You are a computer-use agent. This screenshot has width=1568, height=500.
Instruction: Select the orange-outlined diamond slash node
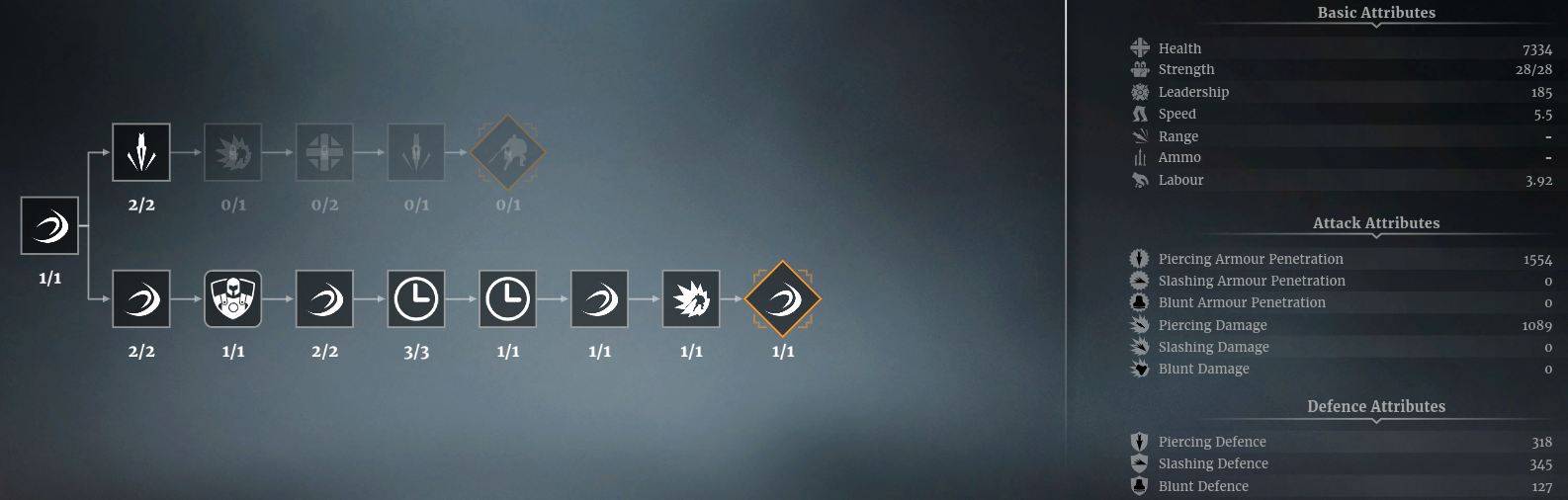point(783,298)
